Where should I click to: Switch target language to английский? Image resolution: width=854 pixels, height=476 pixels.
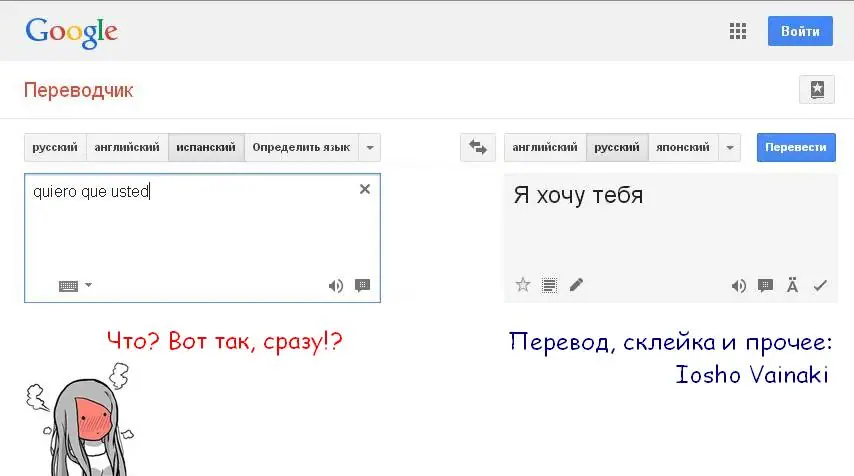(545, 148)
